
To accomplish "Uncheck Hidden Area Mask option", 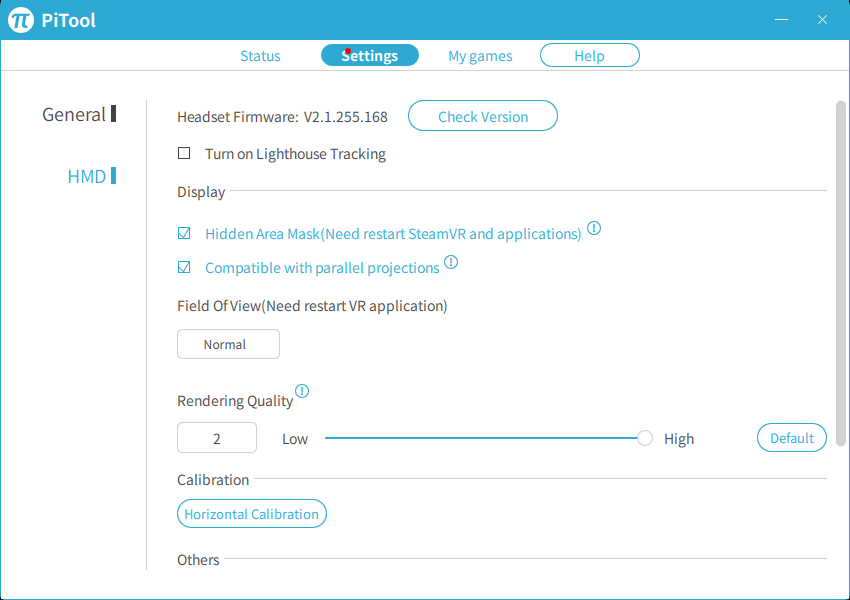I will 184,234.
